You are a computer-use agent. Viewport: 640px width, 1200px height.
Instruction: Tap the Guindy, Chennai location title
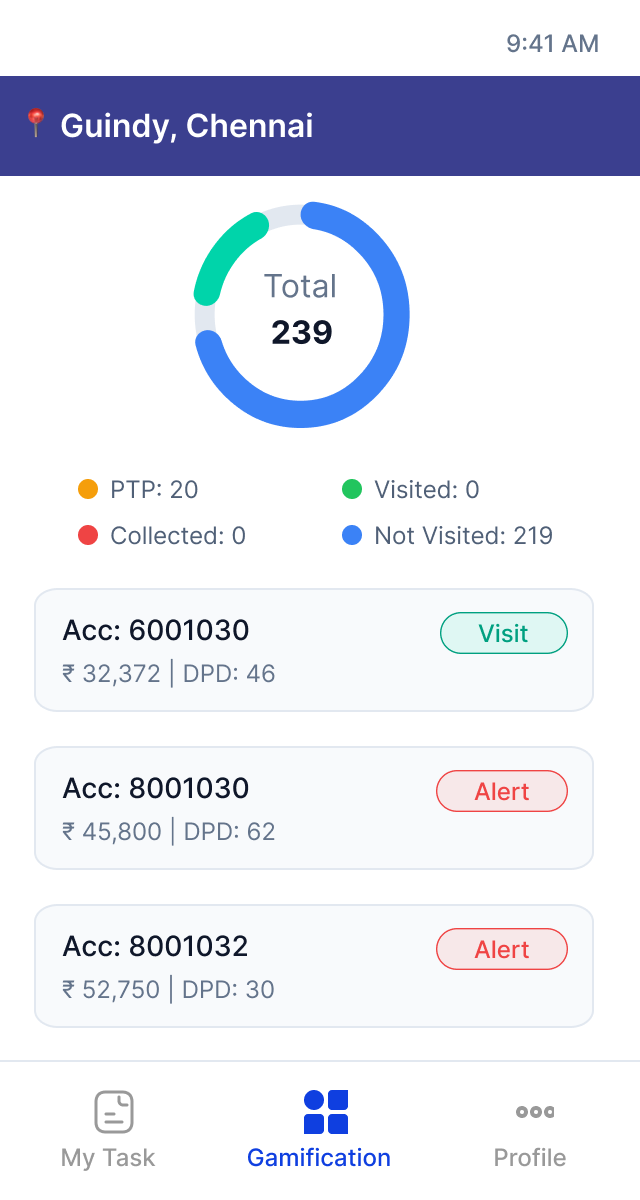(187, 126)
